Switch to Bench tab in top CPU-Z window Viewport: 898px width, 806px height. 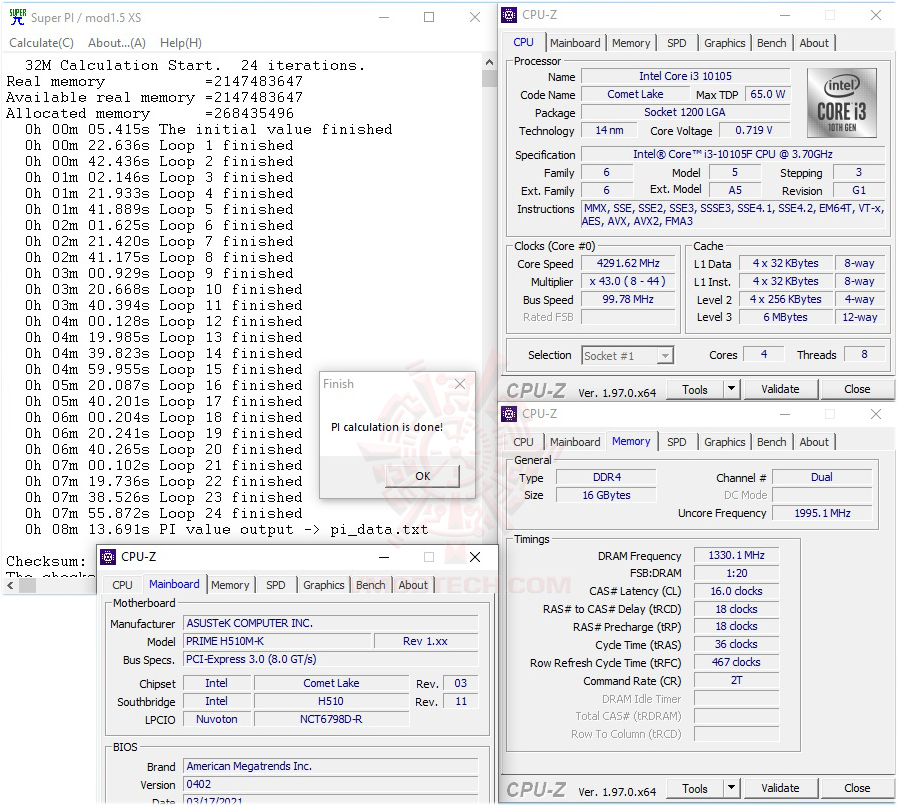click(771, 43)
